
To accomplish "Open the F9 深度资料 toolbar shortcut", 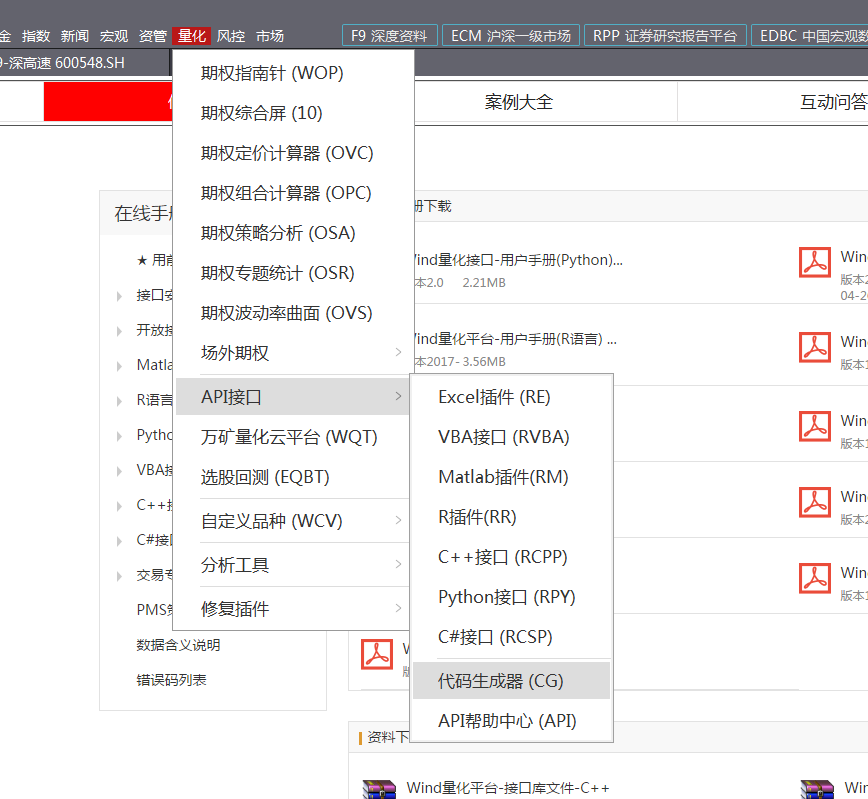I will pos(389,36).
